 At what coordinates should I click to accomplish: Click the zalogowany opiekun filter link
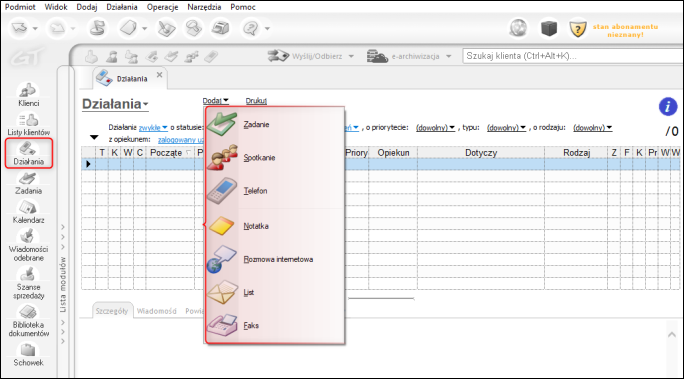pos(181,140)
